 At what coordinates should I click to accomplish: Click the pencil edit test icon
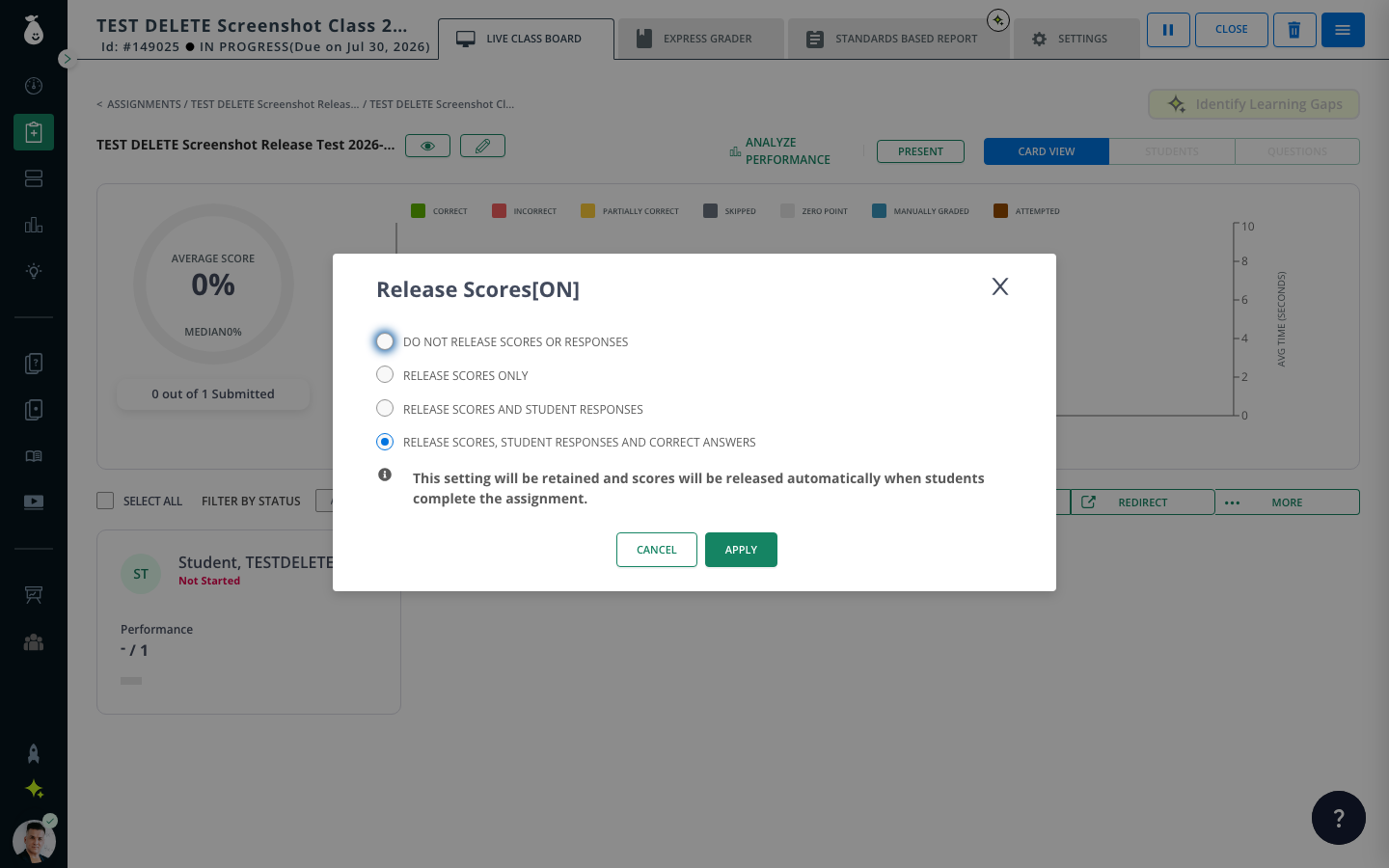482,146
